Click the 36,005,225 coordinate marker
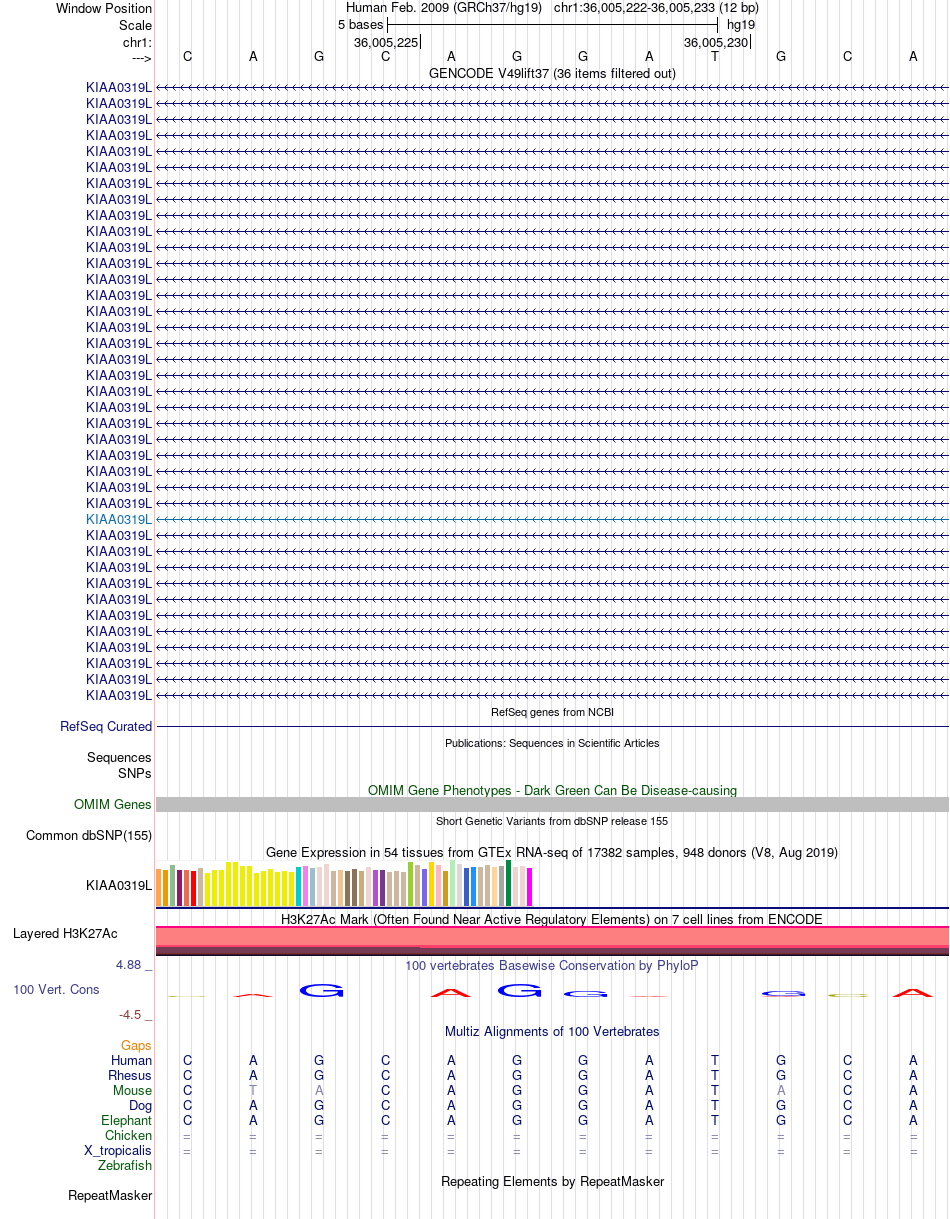The height and width of the screenshot is (1219, 950). tap(386, 42)
